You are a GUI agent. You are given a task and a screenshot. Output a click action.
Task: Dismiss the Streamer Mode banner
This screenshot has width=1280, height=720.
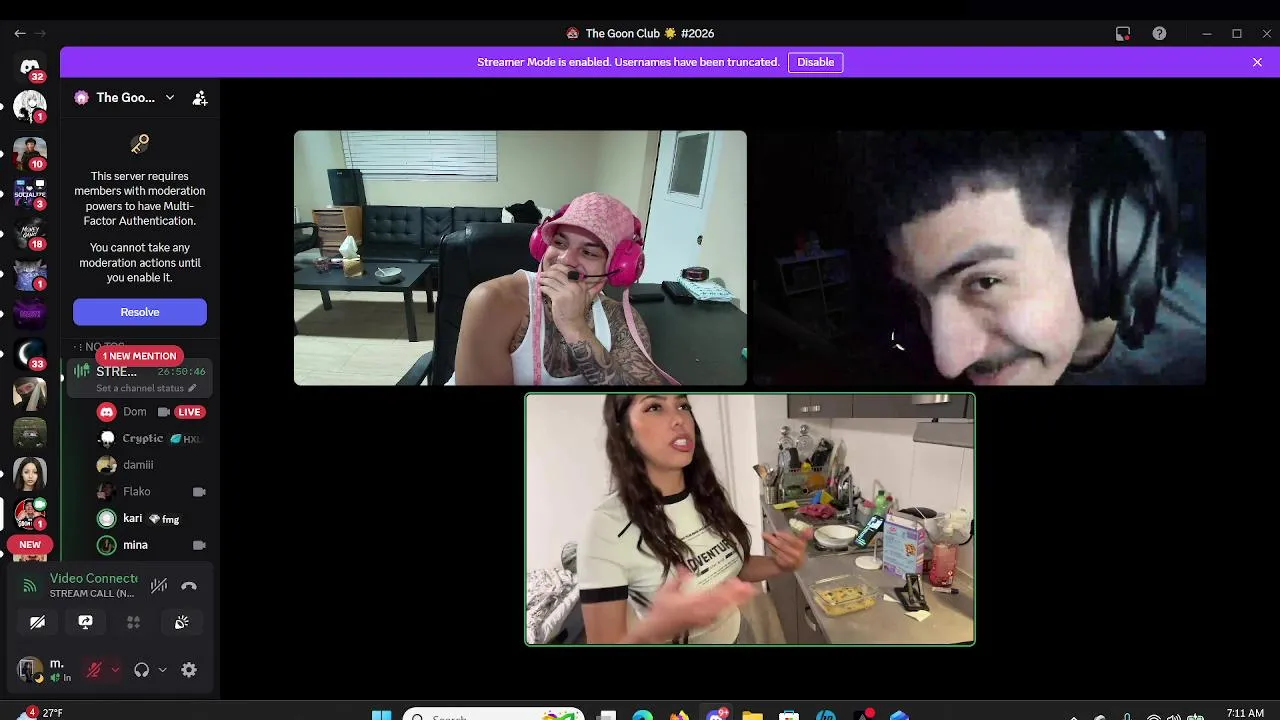[x=1257, y=62]
